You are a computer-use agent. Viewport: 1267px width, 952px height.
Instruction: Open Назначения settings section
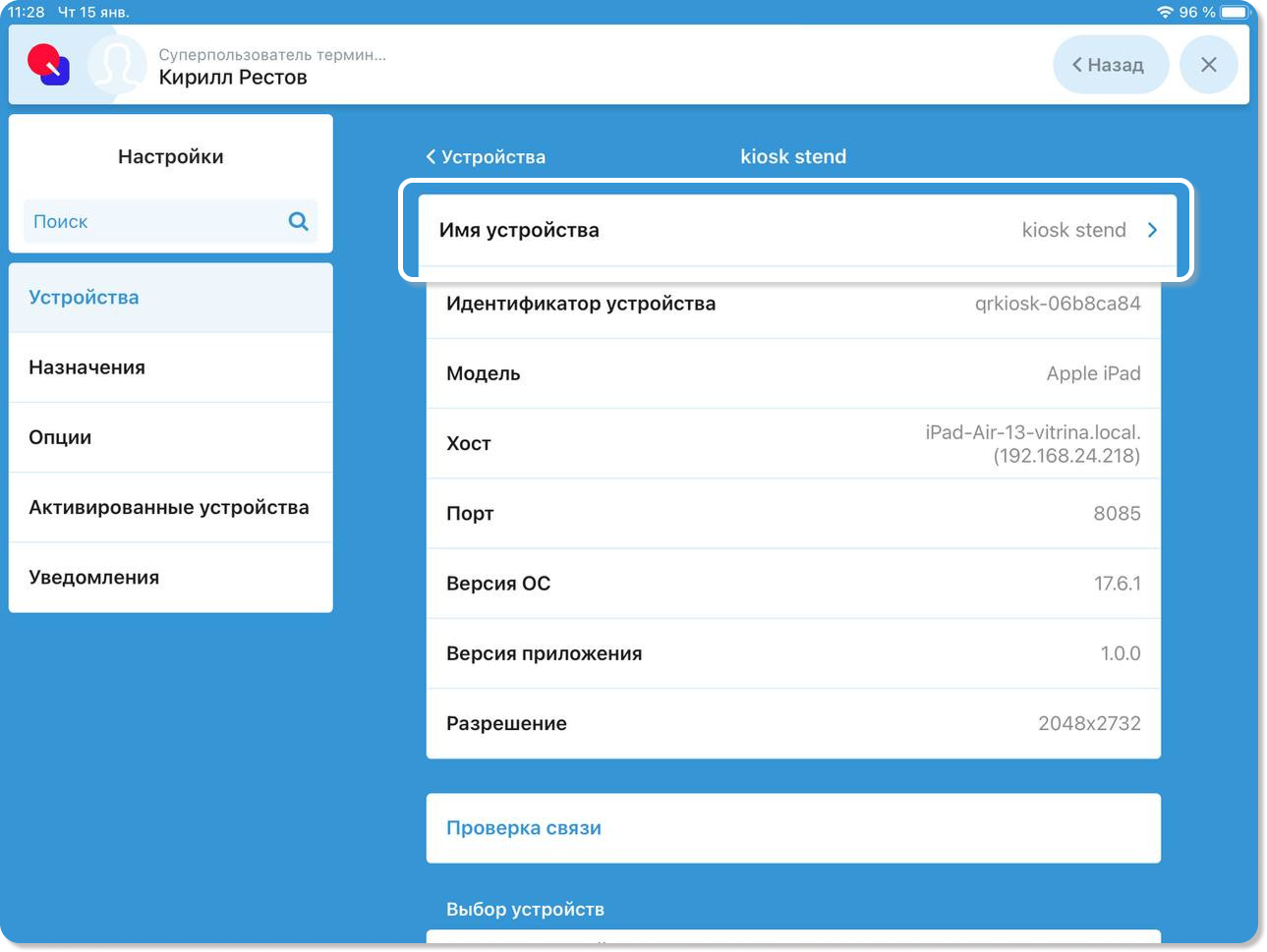click(170, 367)
